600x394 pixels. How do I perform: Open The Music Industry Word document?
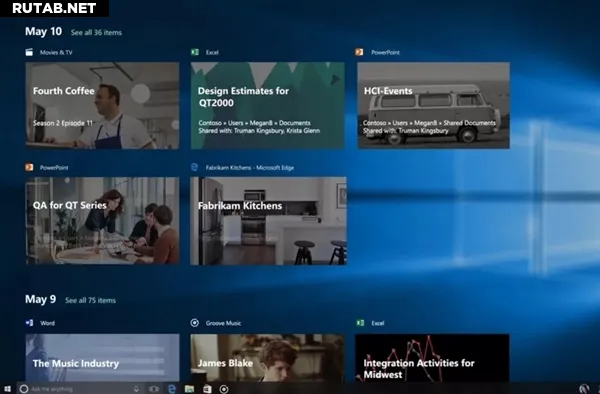(x=102, y=358)
